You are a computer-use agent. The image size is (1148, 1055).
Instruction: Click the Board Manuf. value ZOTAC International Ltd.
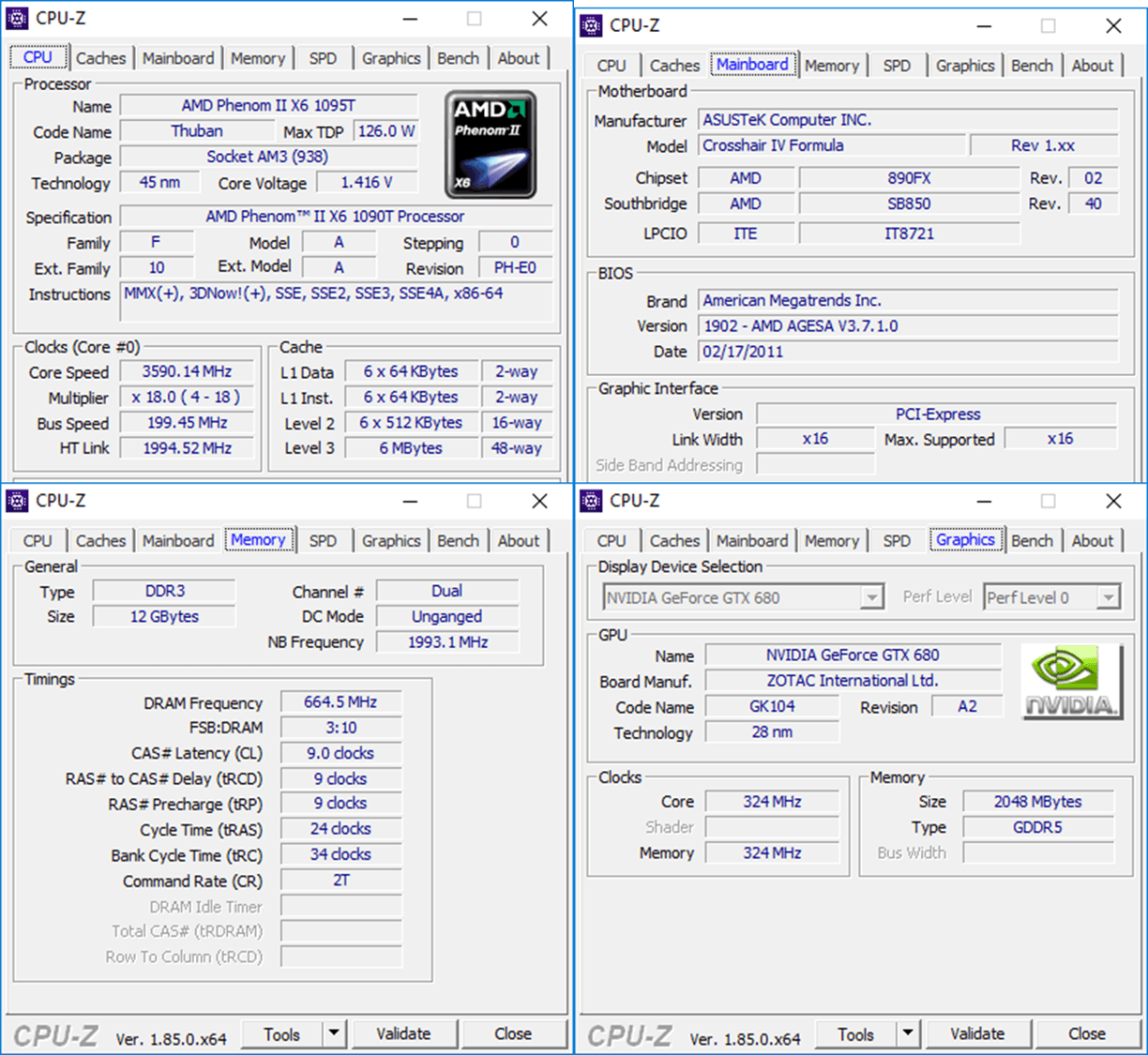853,681
